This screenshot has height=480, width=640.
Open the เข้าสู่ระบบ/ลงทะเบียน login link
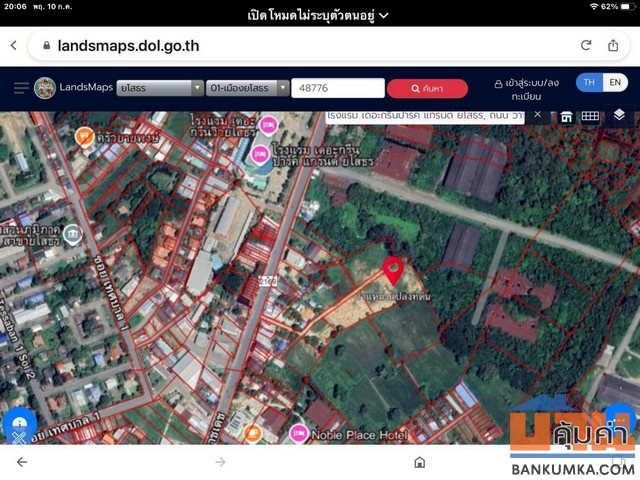(x=526, y=89)
